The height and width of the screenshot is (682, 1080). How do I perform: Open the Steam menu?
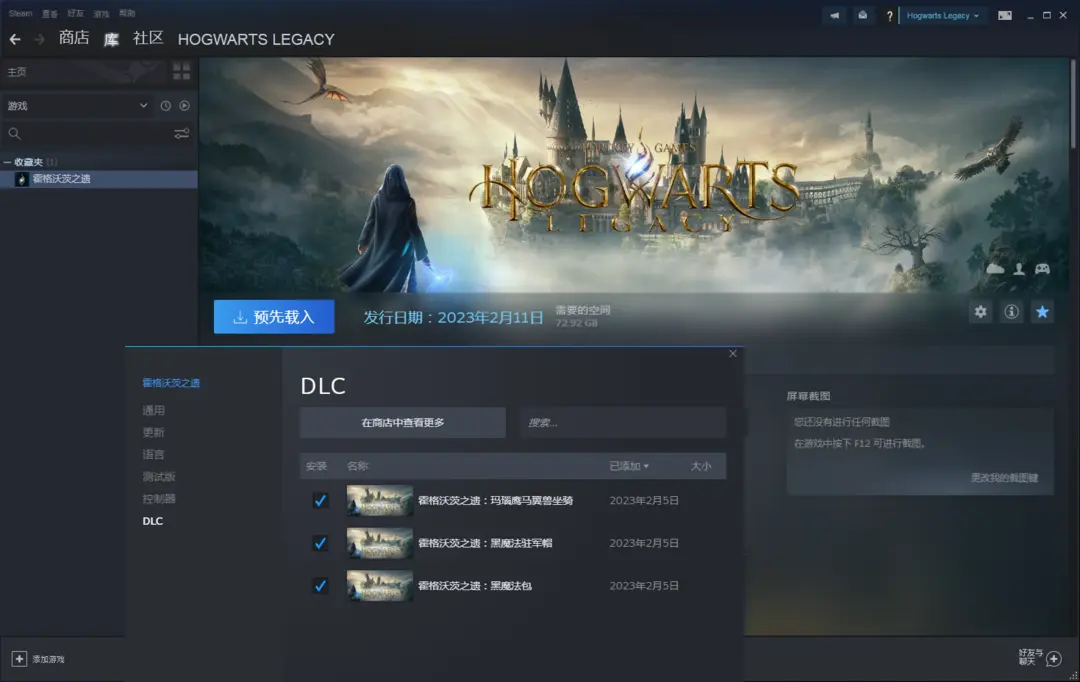[21, 13]
